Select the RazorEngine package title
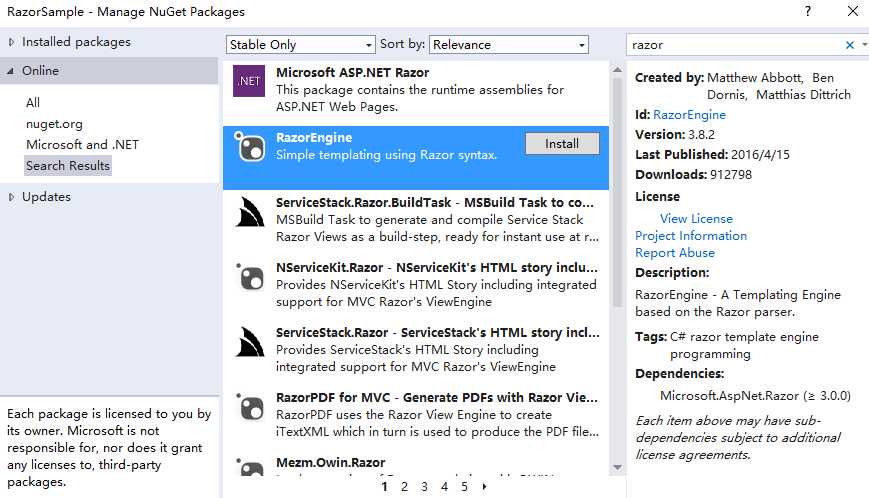This screenshot has height=498, width=869. [314, 137]
